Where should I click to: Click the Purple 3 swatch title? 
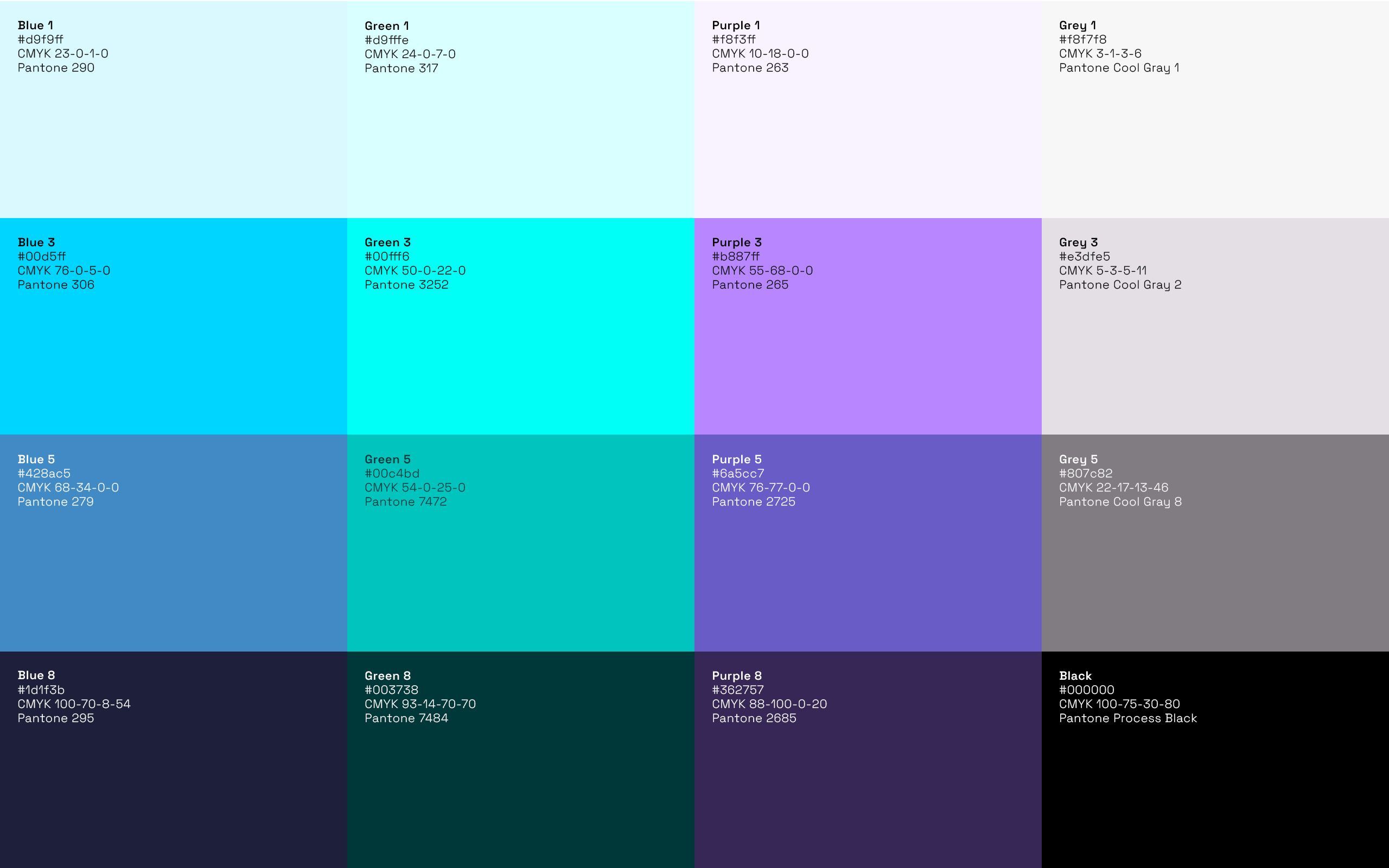tap(736, 242)
